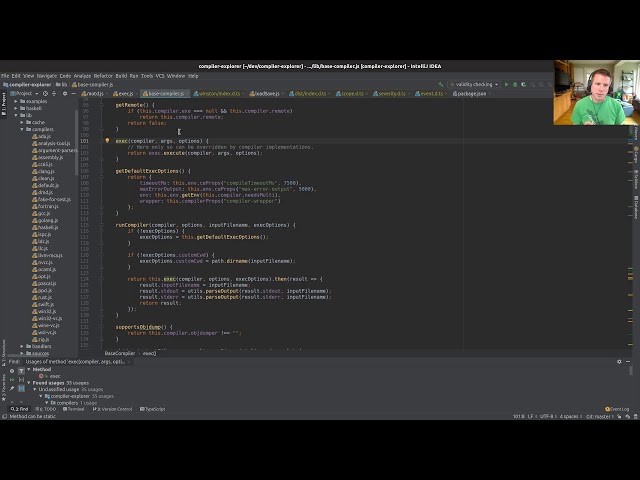Toggle the Find panel filter icon
640x480 pixels.
(x=21, y=371)
